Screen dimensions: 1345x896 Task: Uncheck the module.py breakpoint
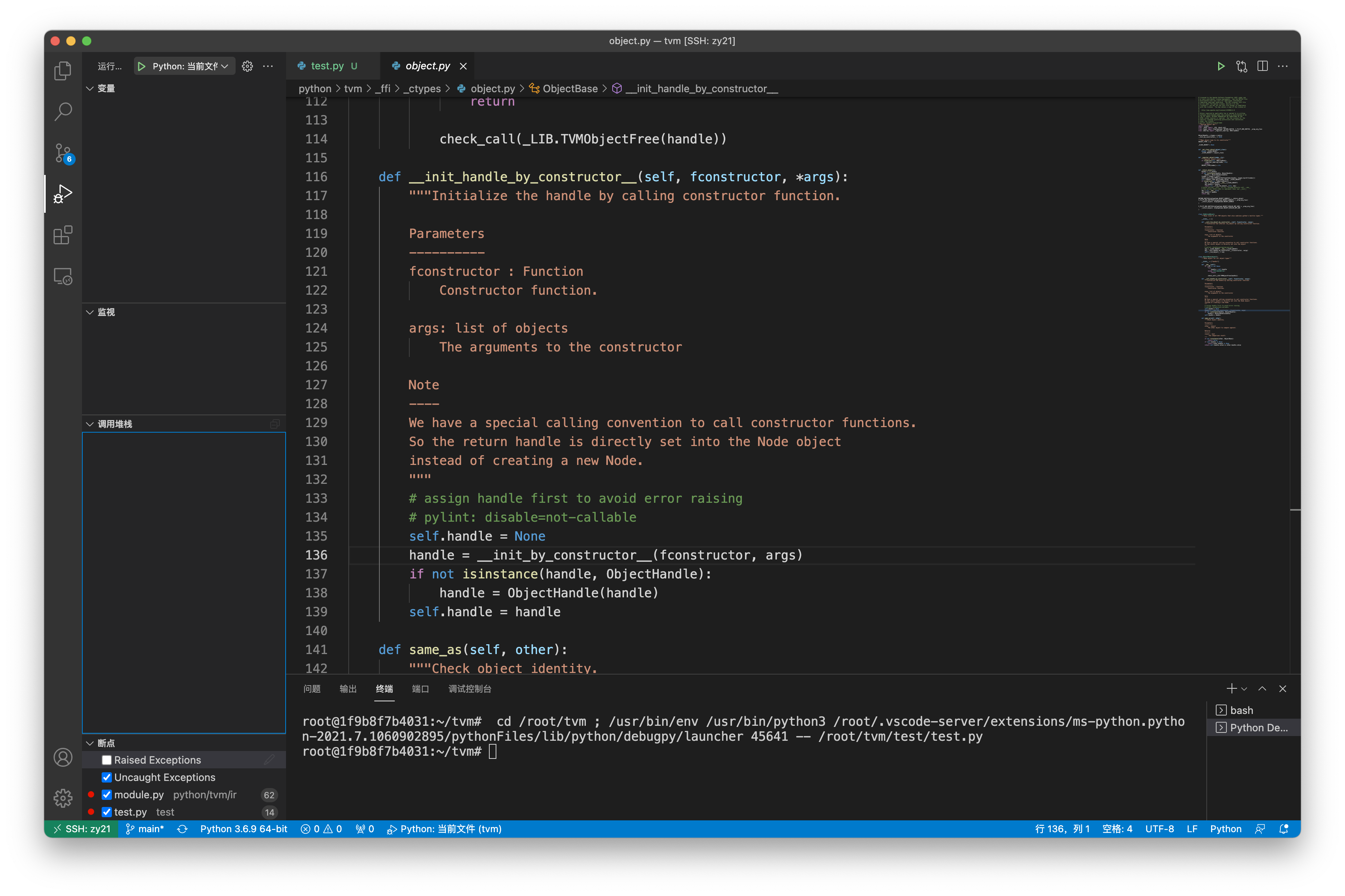click(x=106, y=794)
